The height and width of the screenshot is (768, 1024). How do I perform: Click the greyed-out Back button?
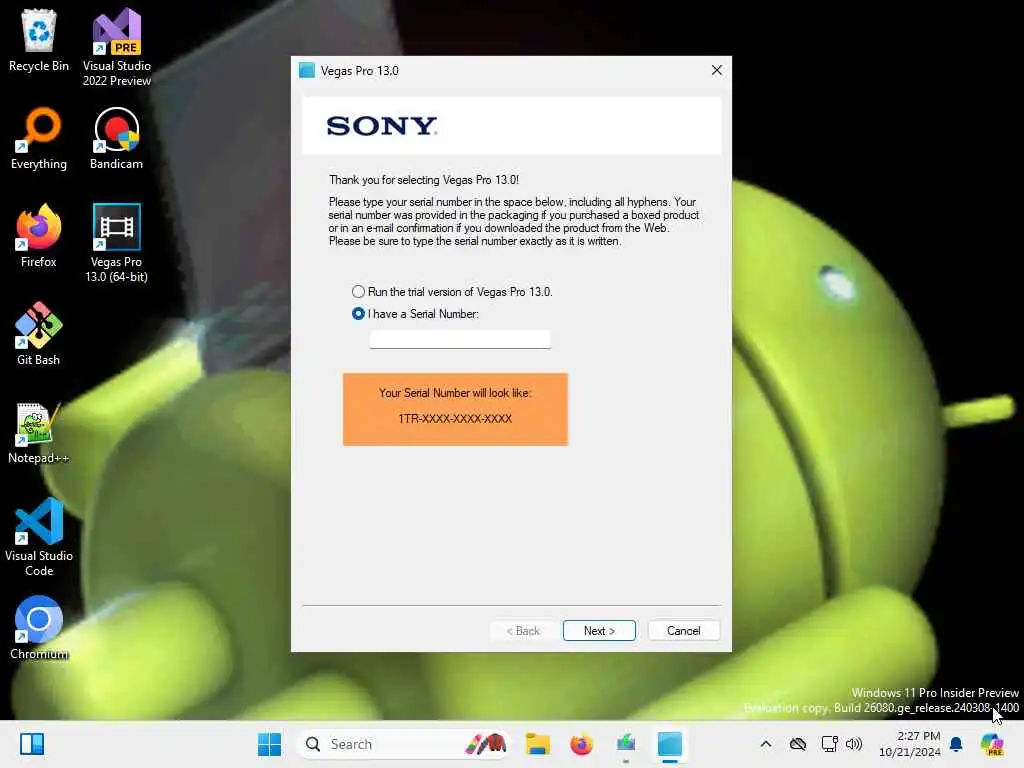click(x=523, y=630)
